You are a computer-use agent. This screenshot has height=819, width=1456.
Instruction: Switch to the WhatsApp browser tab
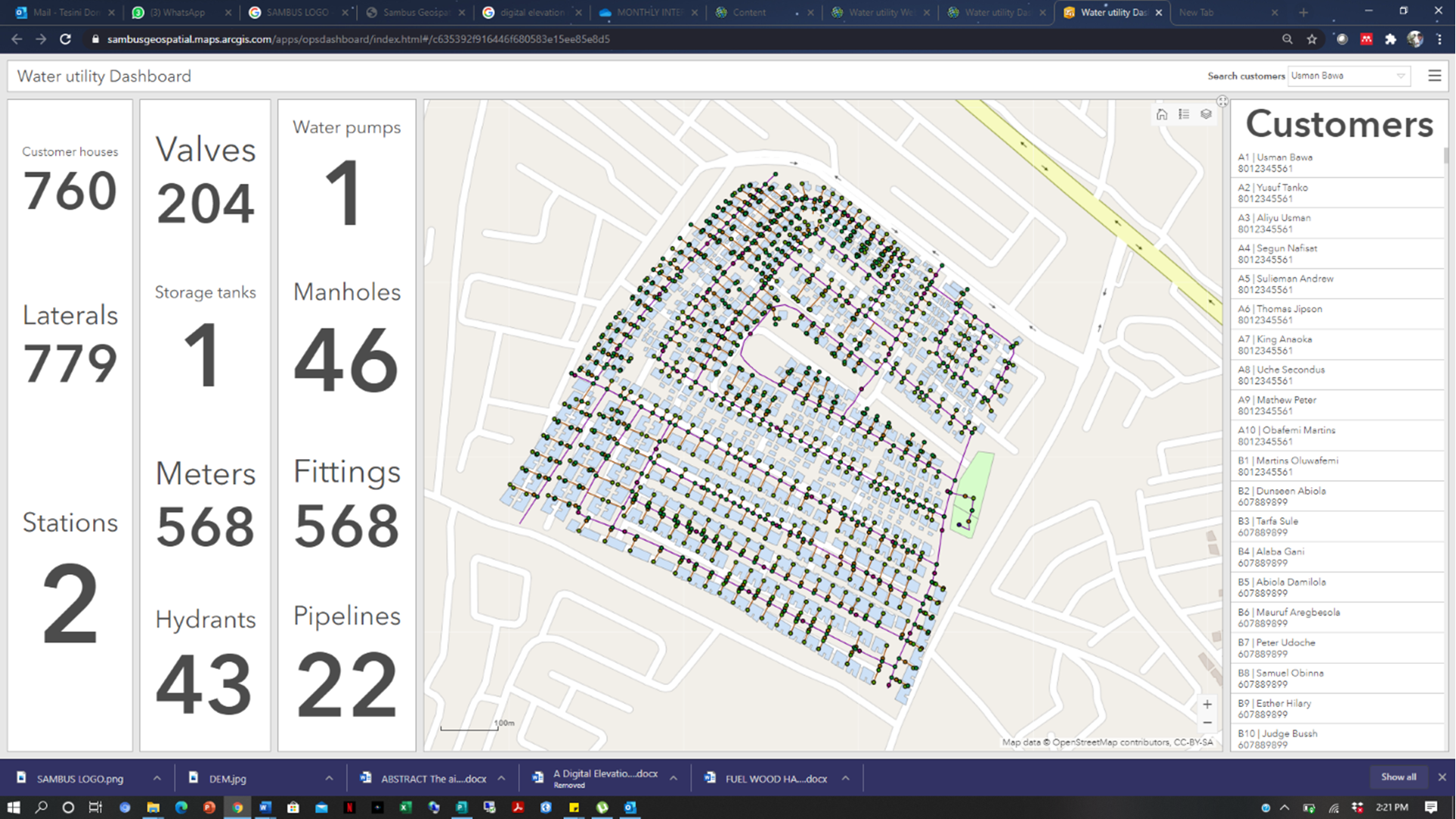pyautogui.click(x=178, y=12)
